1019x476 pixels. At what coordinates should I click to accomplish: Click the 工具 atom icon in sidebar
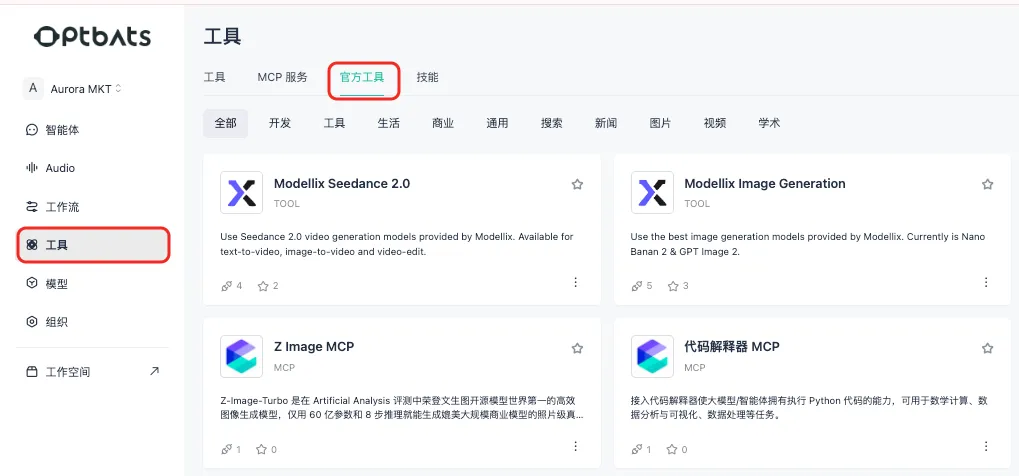(x=32, y=245)
